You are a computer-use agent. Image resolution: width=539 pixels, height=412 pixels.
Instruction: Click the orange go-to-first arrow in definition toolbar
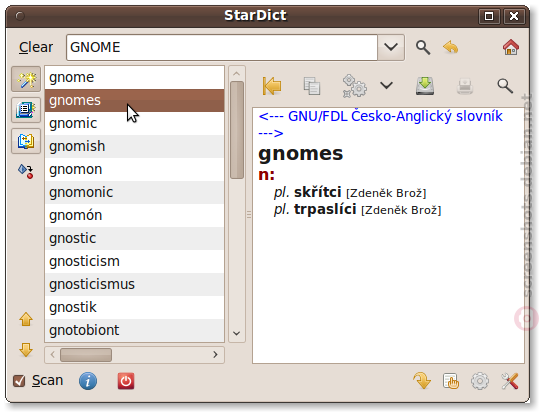[x=272, y=86]
